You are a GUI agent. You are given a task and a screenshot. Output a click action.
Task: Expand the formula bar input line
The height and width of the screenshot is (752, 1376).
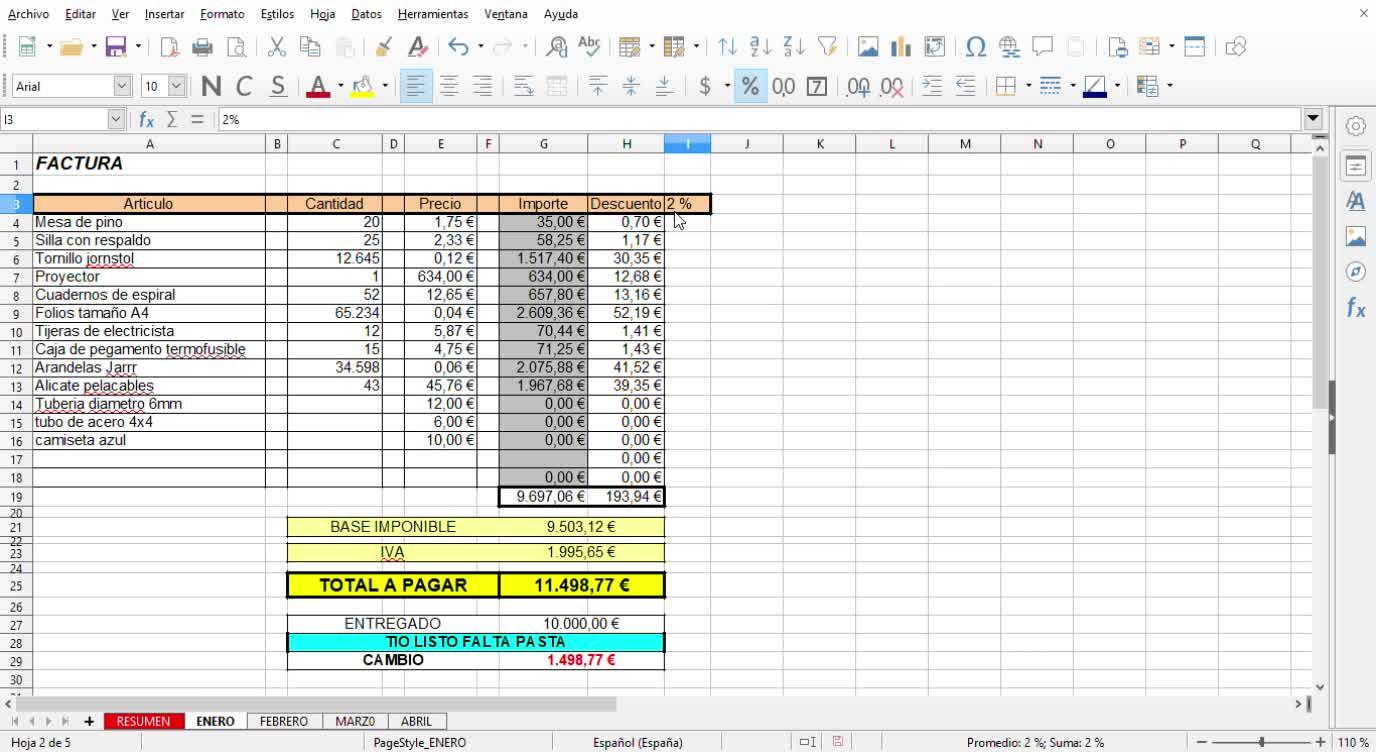click(x=1314, y=119)
